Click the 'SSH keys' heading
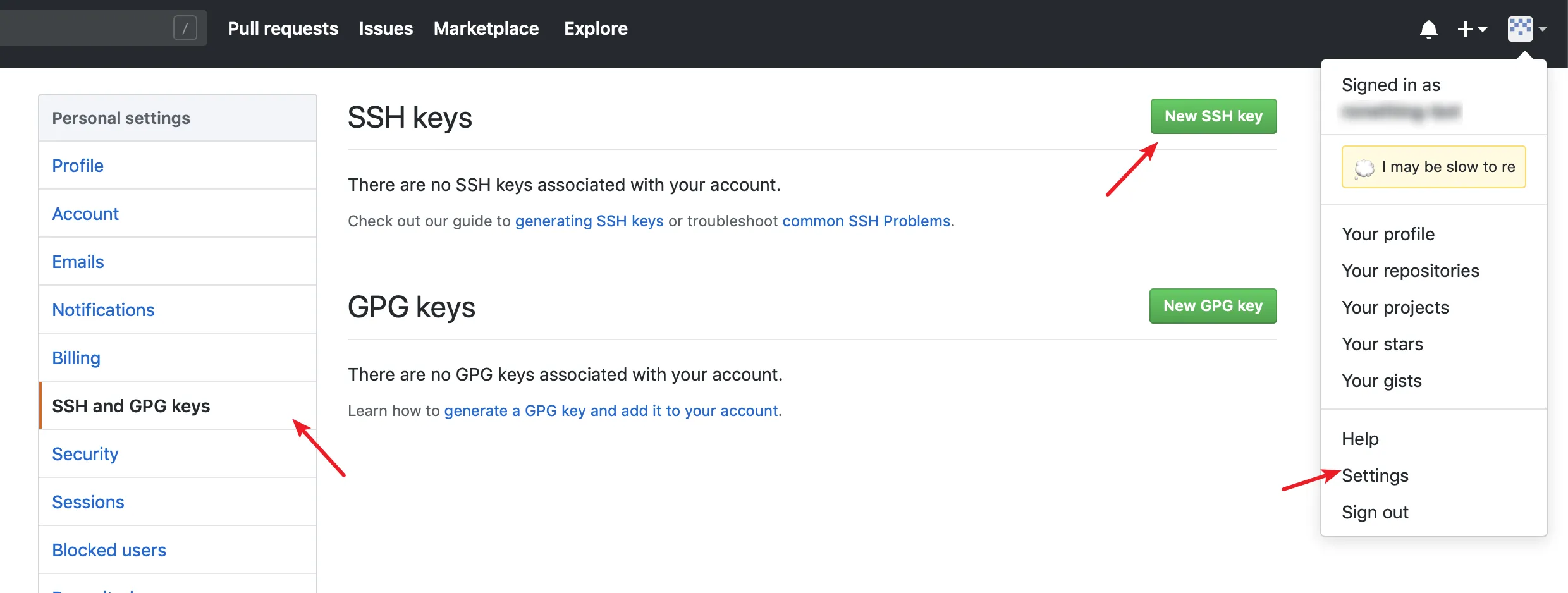The width and height of the screenshot is (1568, 593). tap(410, 118)
